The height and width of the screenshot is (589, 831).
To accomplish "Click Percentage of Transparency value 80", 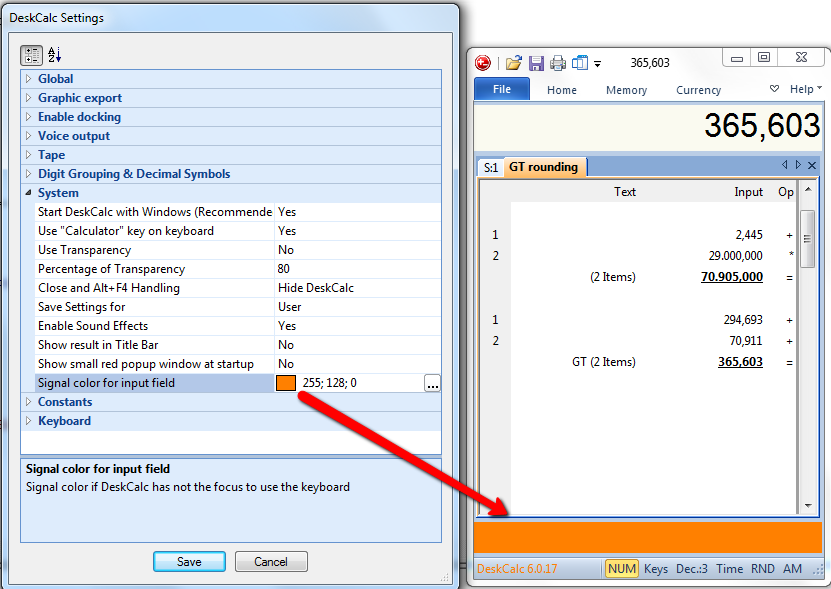I will (x=284, y=269).
